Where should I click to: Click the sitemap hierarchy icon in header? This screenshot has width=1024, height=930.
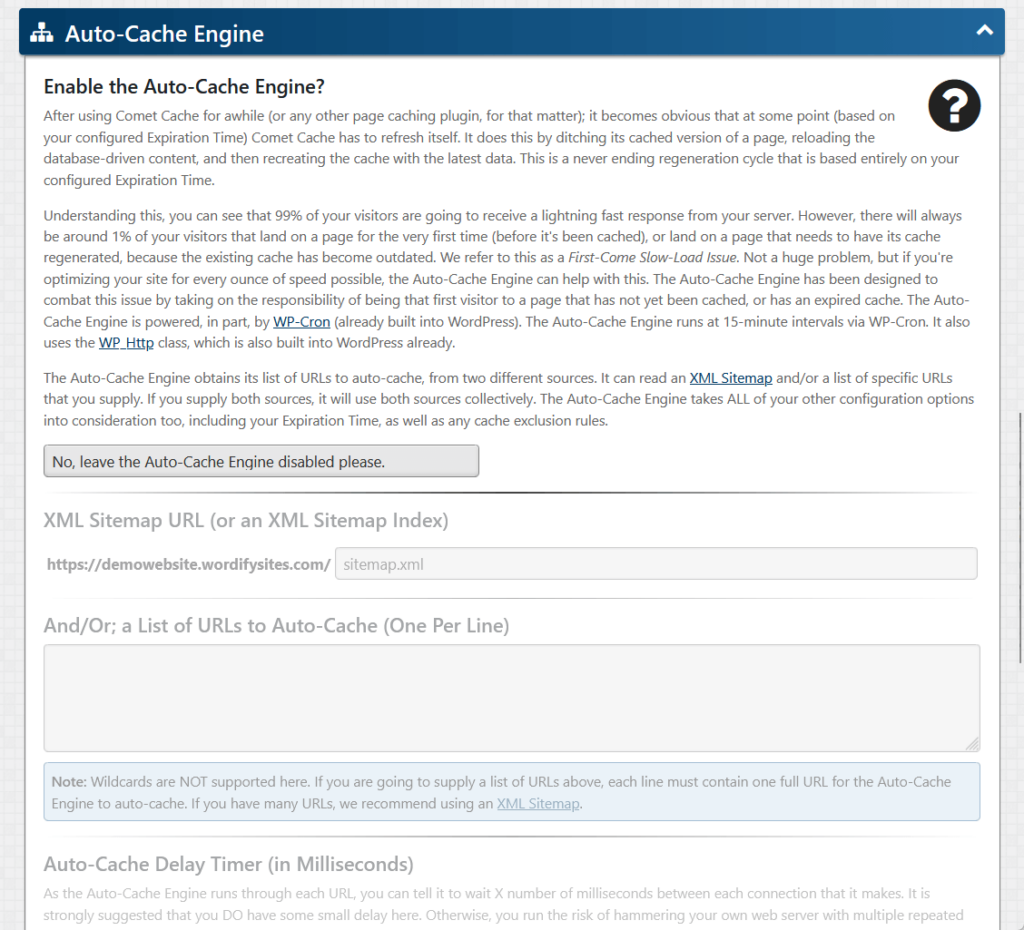(42, 33)
